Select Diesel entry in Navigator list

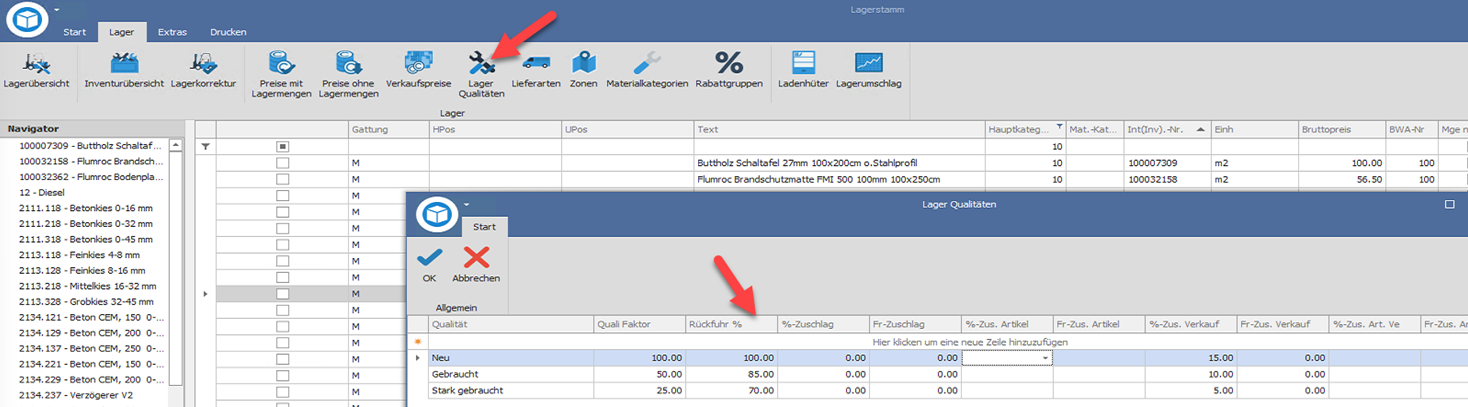point(42,192)
